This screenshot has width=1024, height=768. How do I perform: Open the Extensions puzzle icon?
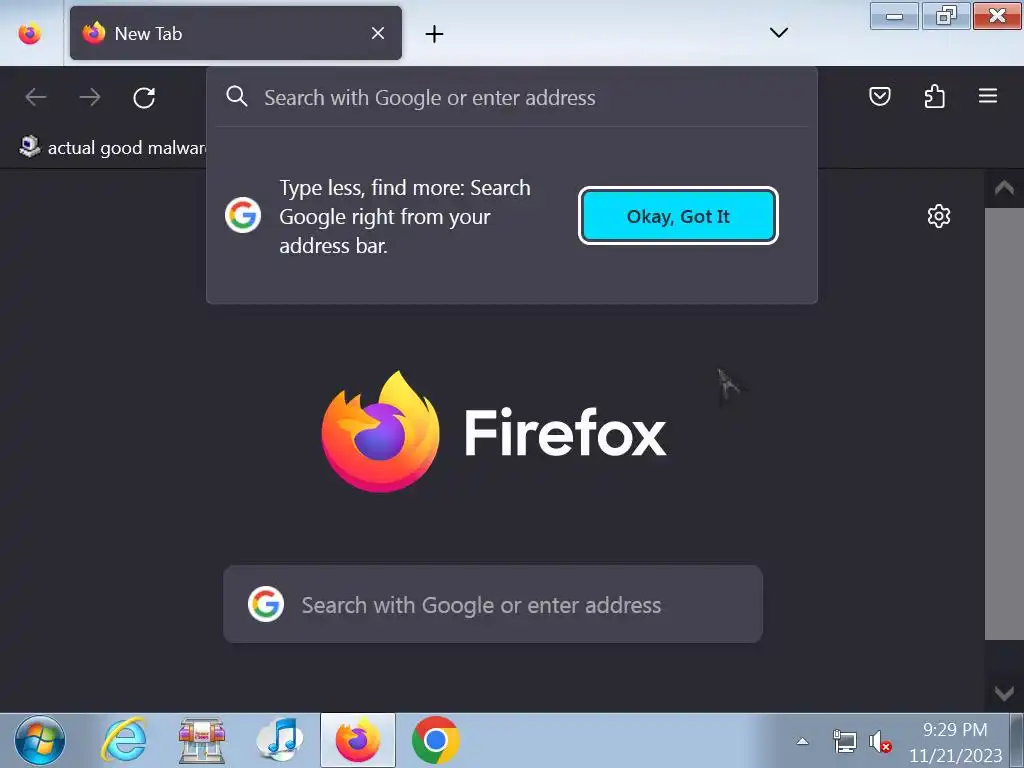pos(935,97)
